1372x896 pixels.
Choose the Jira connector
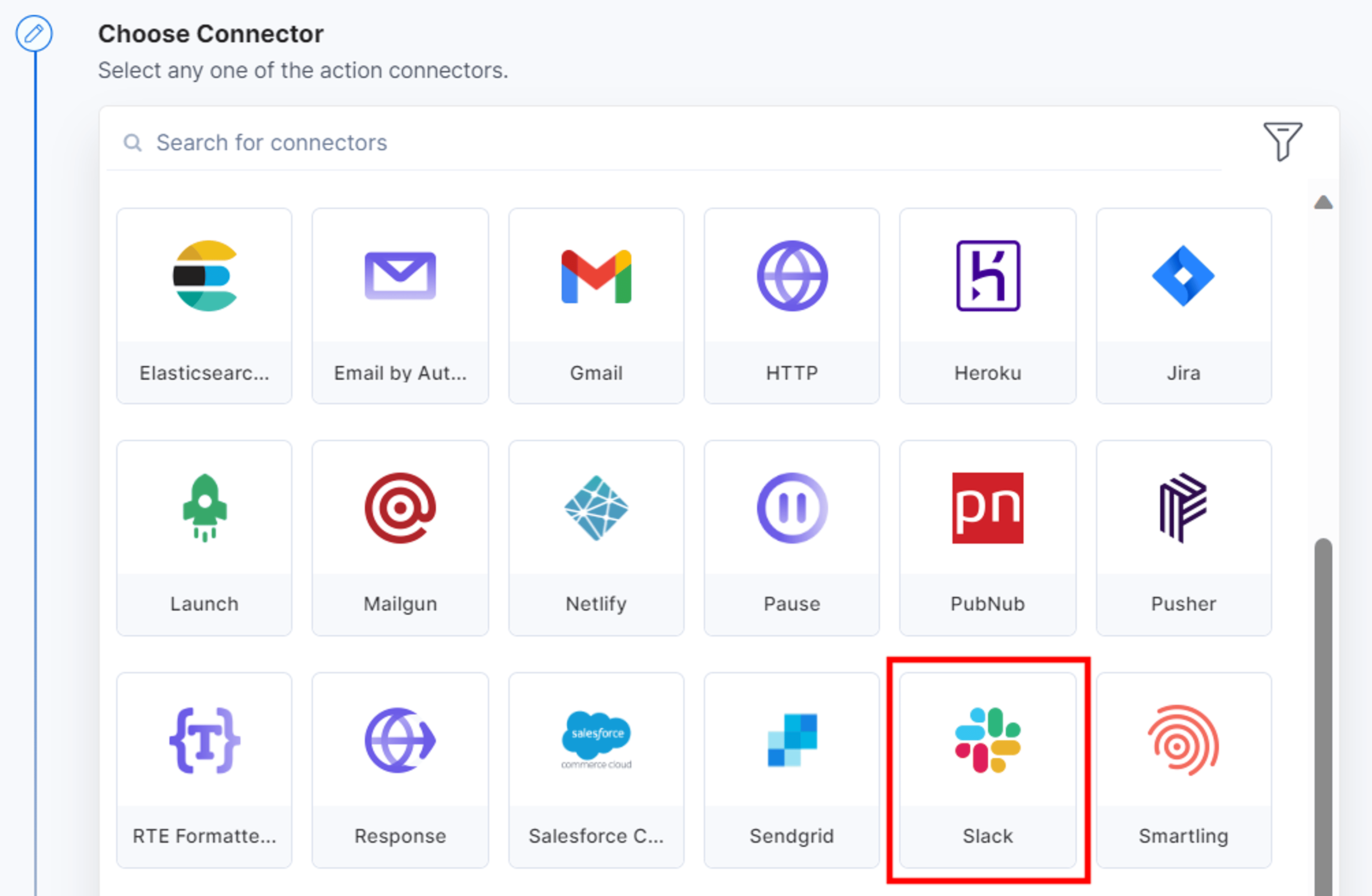point(1183,306)
